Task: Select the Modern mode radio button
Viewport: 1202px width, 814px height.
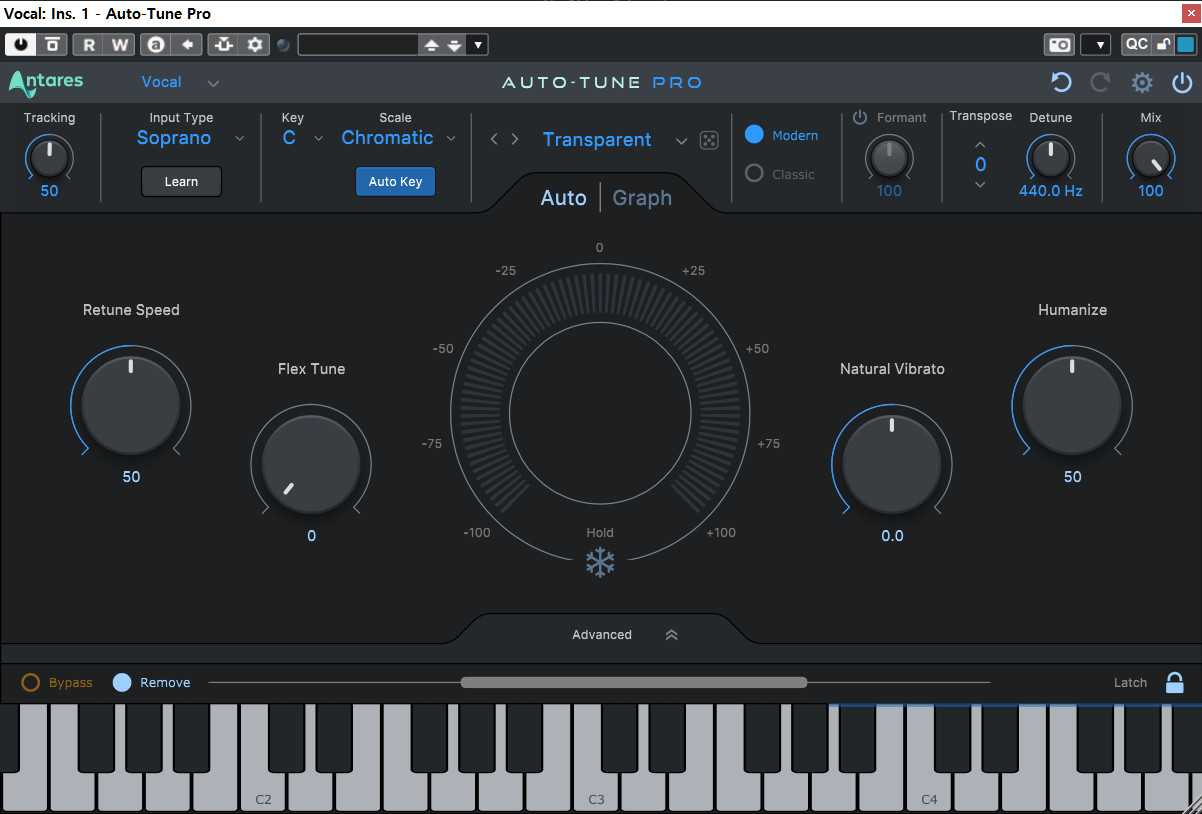Action: tap(754, 135)
